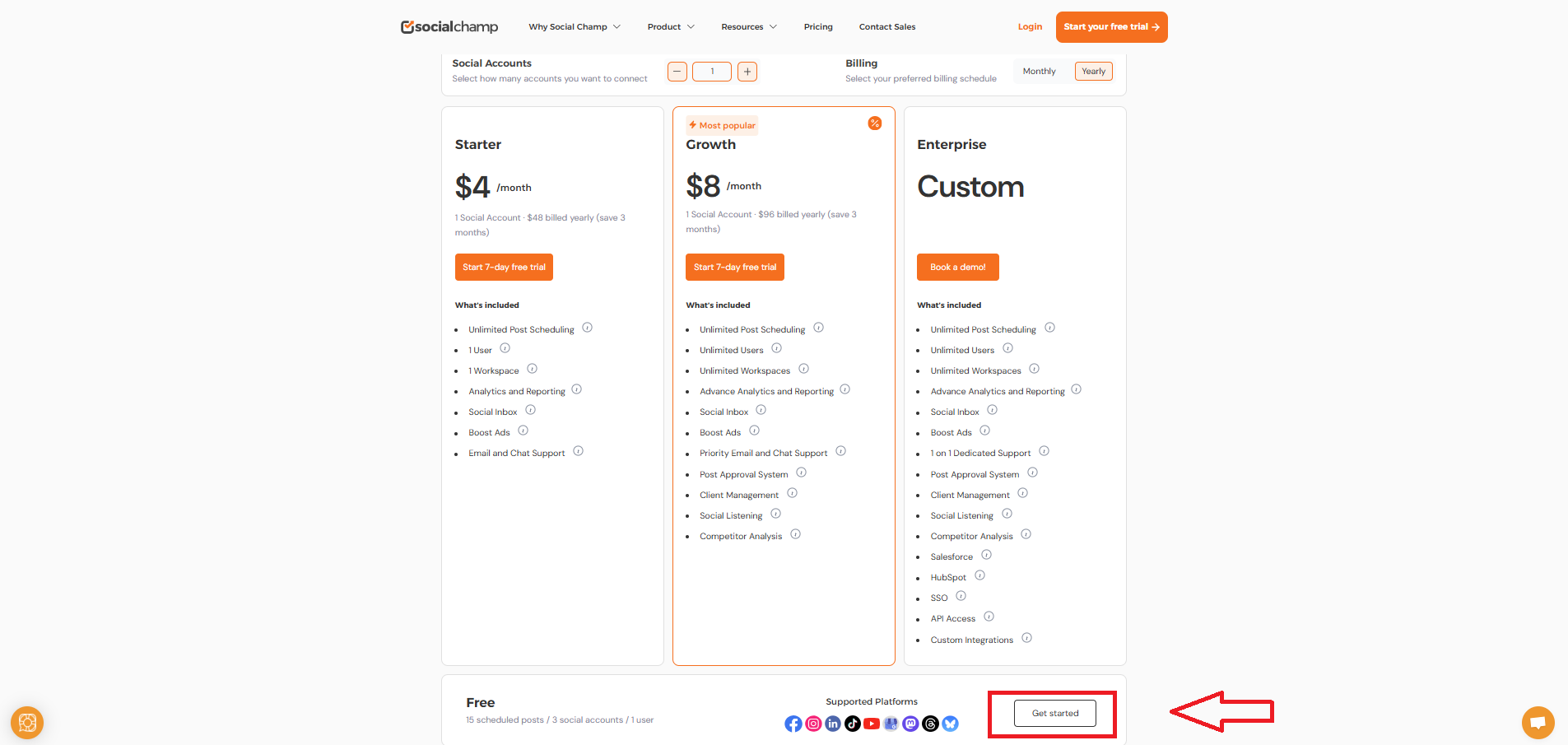Click the Most popular badge on Growth
This screenshot has height=745, width=1568.
pyautogui.click(x=722, y=125)
